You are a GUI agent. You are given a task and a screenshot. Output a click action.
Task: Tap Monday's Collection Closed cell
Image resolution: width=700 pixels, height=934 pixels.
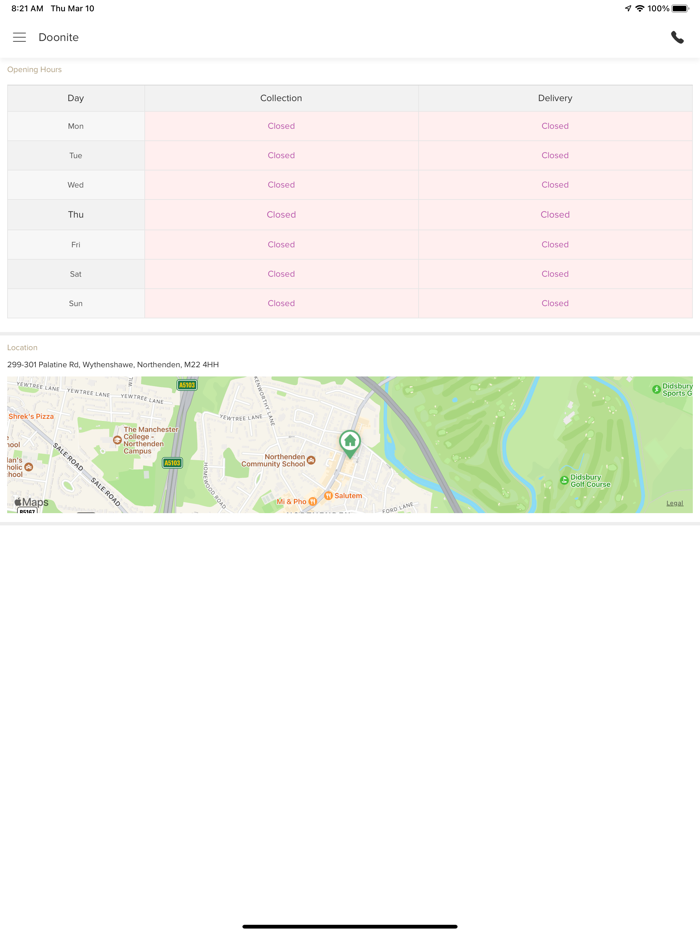click(x=281, y=126)
